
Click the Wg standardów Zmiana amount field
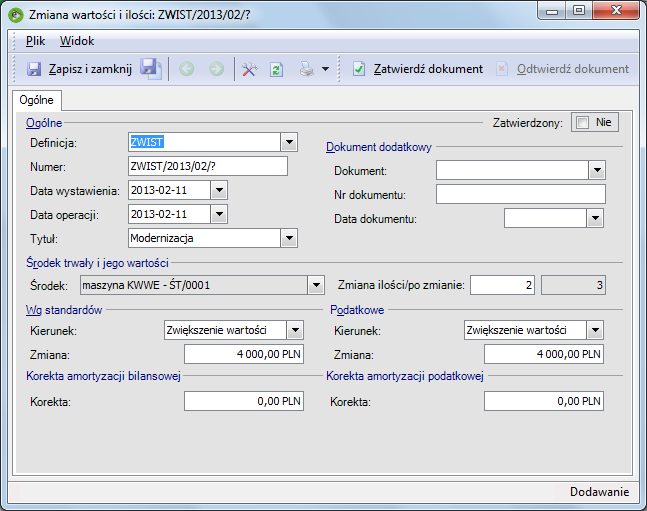click(x=244, y=354)
